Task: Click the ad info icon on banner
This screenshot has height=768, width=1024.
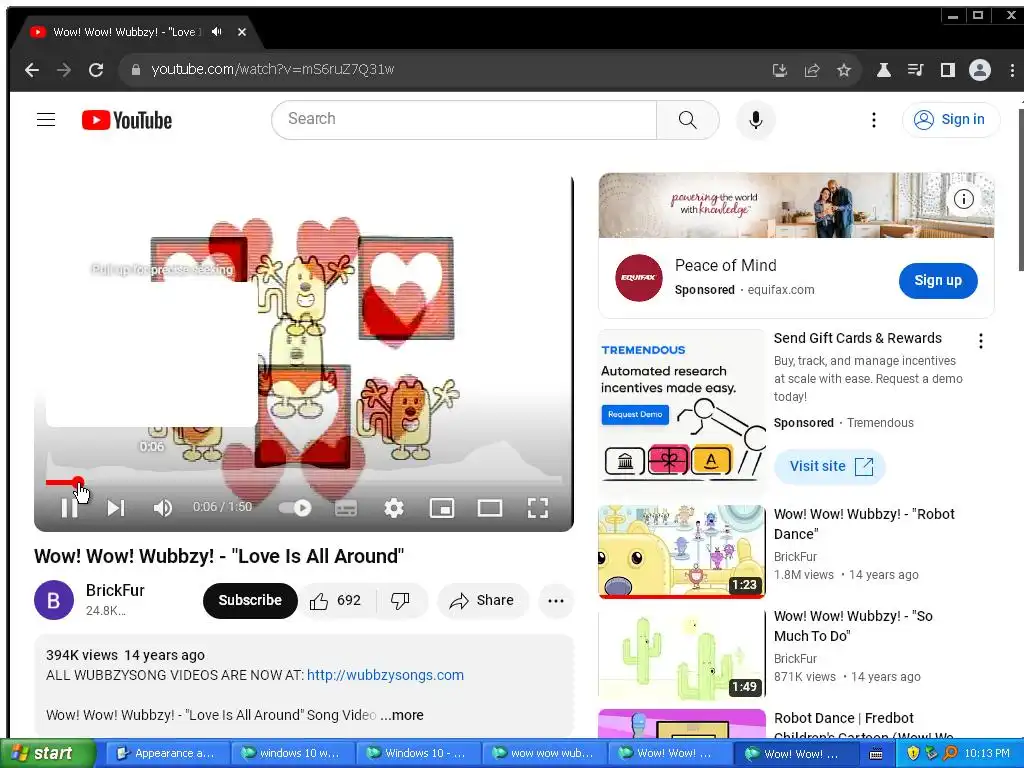Action: 964,199
